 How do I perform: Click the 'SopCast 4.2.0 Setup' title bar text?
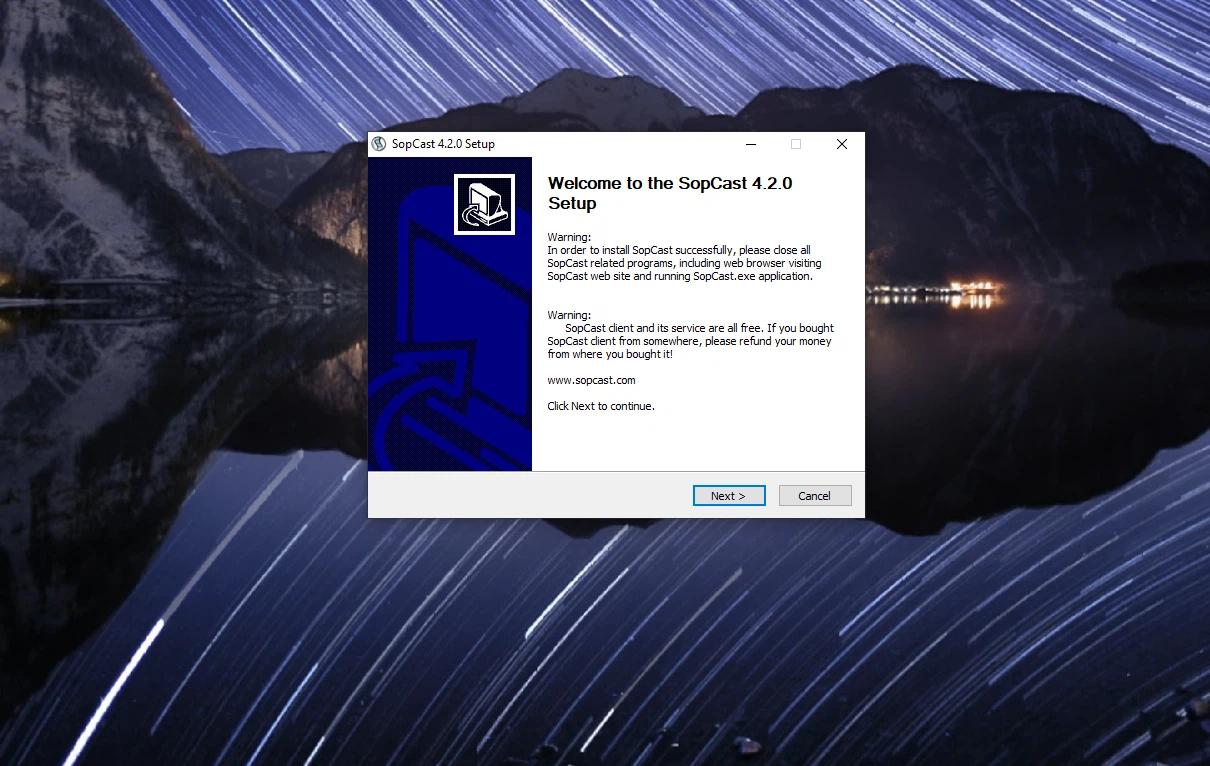(x=443, y=144)
